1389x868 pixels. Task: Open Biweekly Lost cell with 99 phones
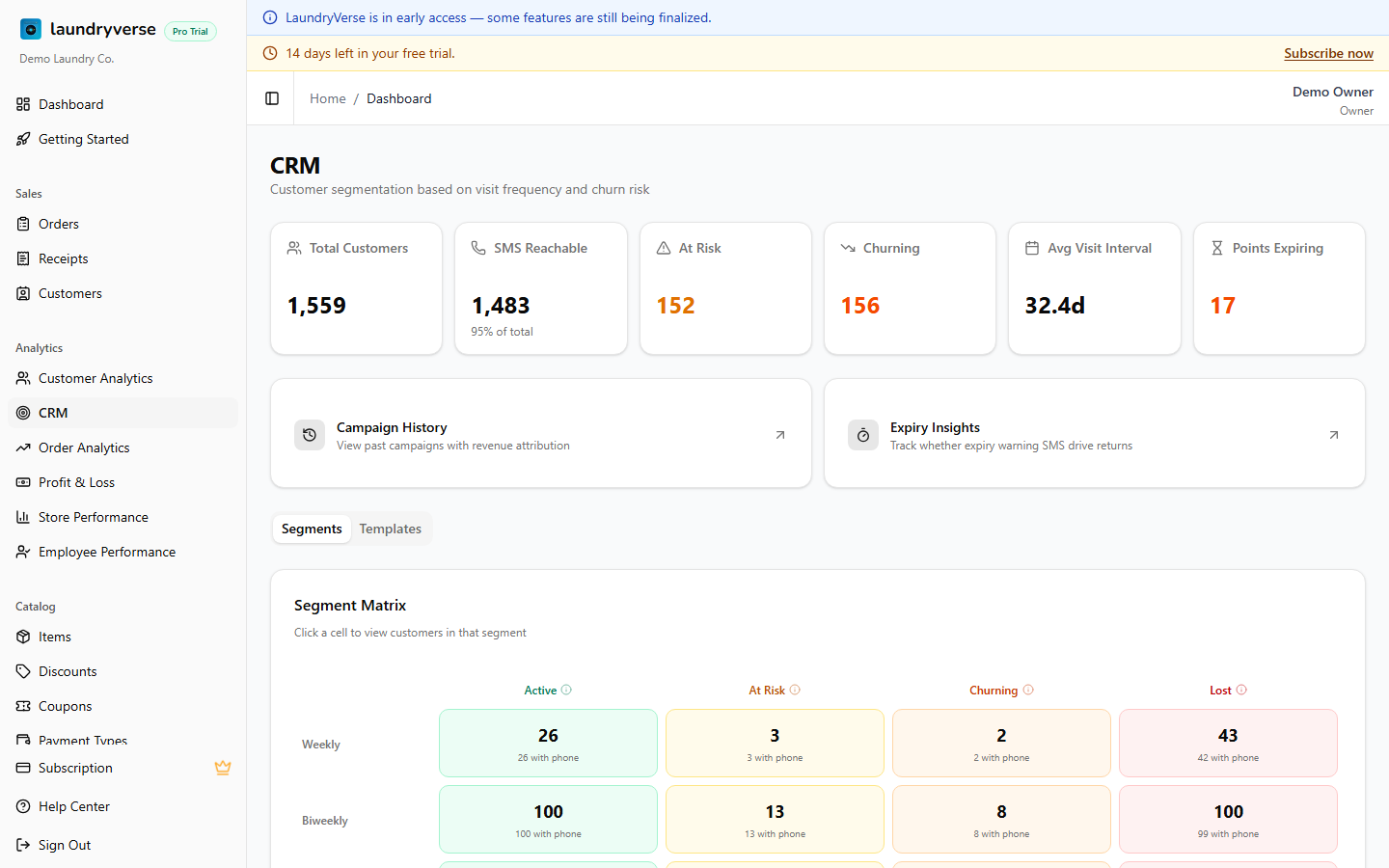(x=1228, y=819)
